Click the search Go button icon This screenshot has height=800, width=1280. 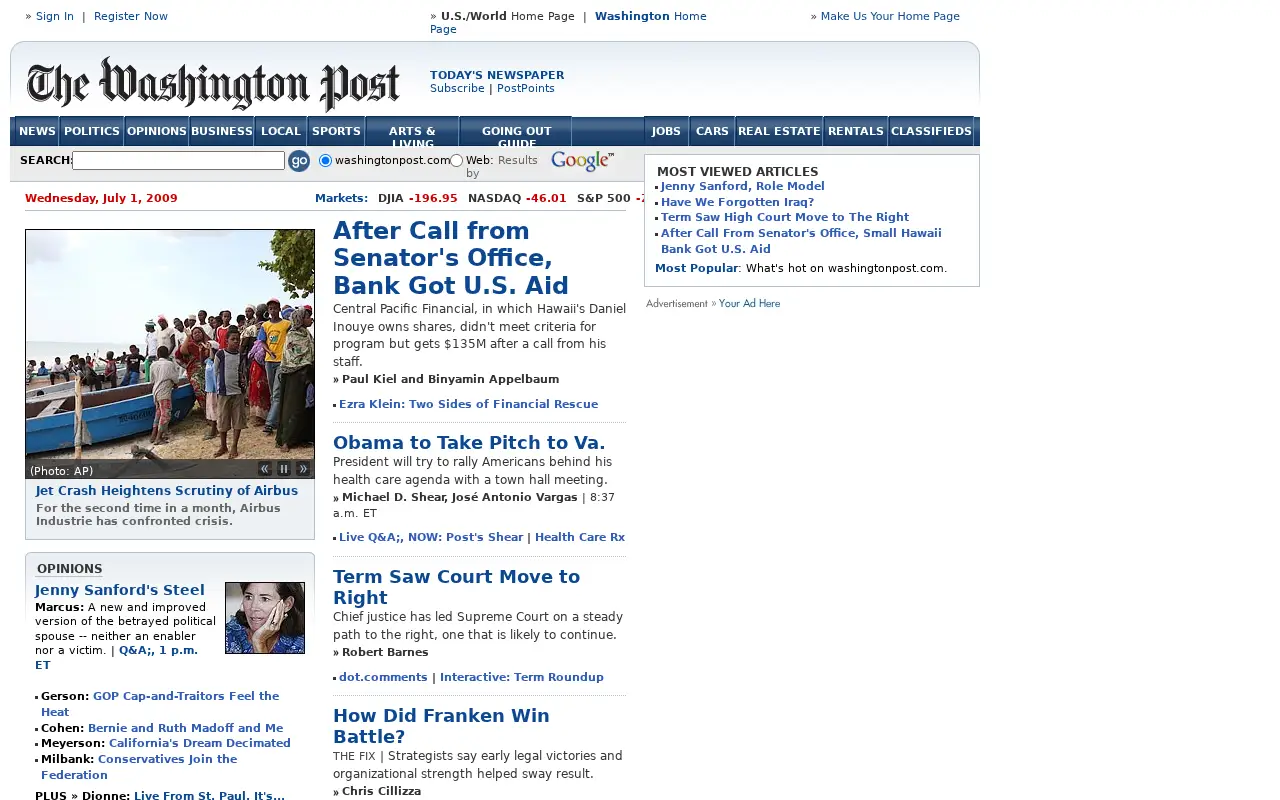(x=299, y=161)
